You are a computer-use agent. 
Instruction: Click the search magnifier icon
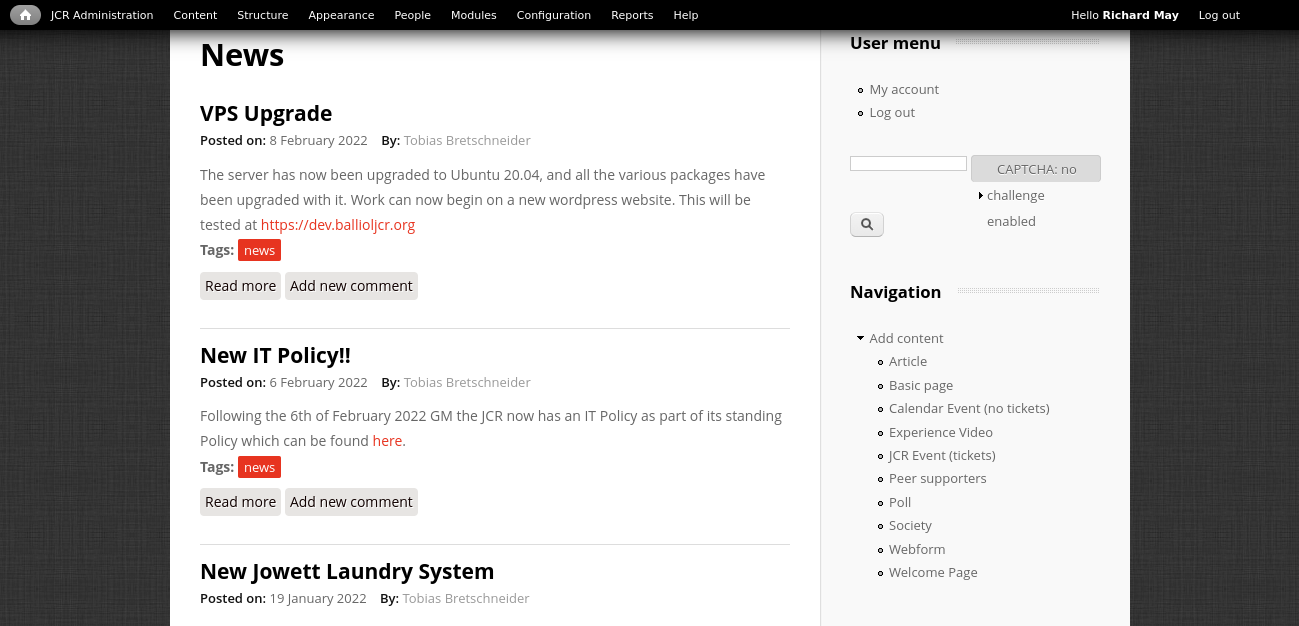(x=866, y=224)
